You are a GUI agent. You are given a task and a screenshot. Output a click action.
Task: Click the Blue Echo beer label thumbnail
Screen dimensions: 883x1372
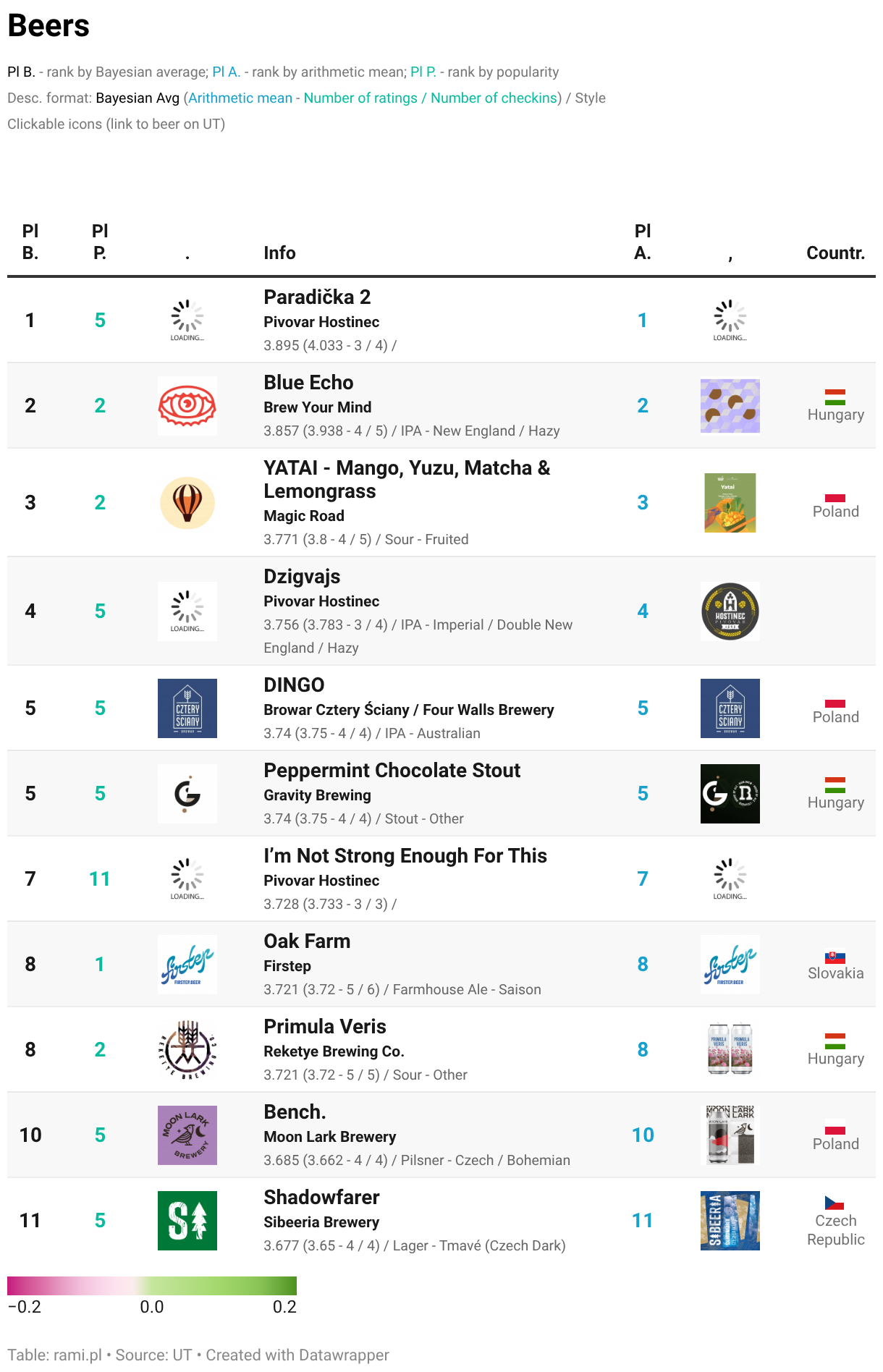(x=730, y=406)
